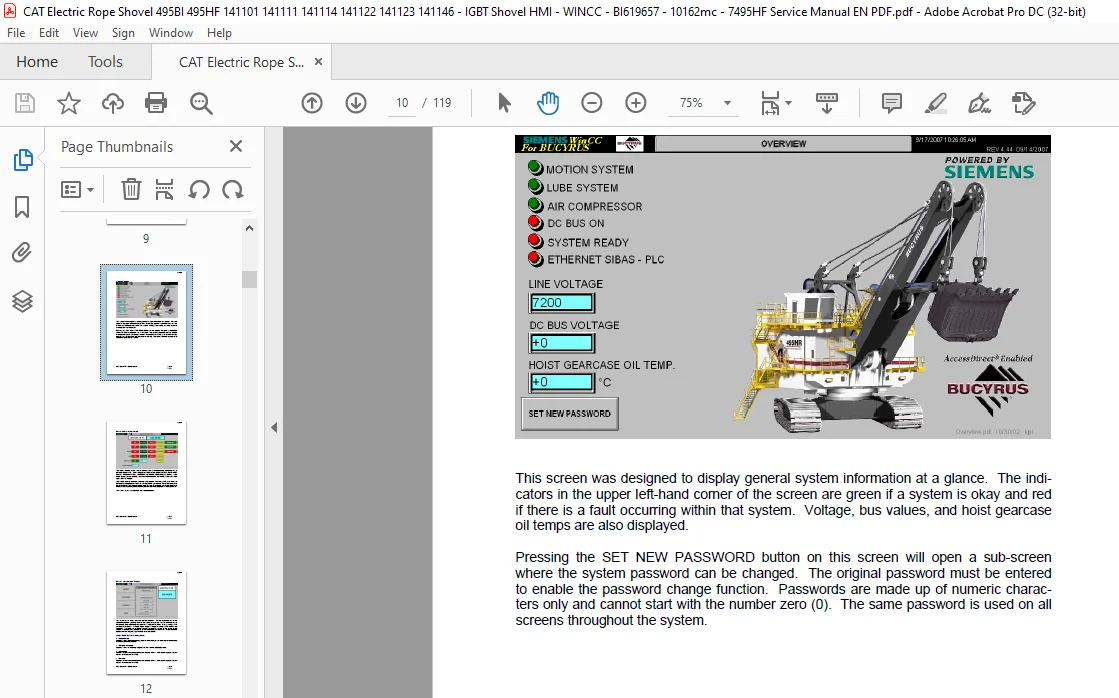This screenshot has height=698, width=1119.
Task: Rotate page clockwise
Action: 233,190
